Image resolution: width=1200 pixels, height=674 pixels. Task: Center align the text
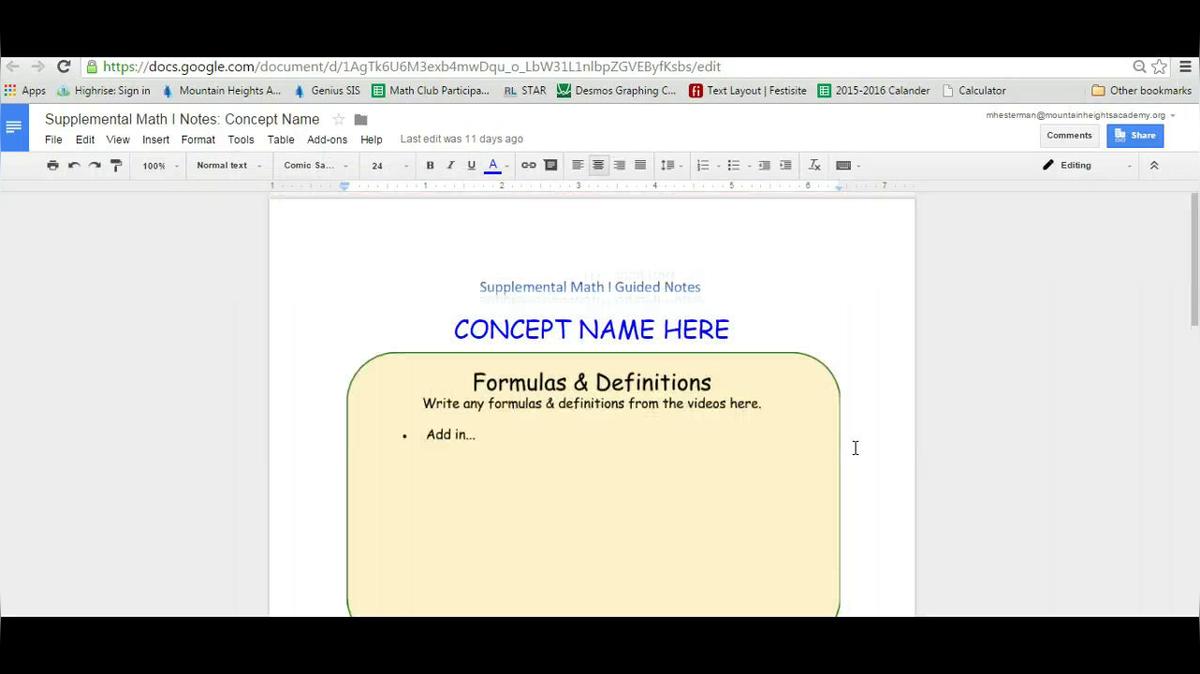[x=598, y=165]
